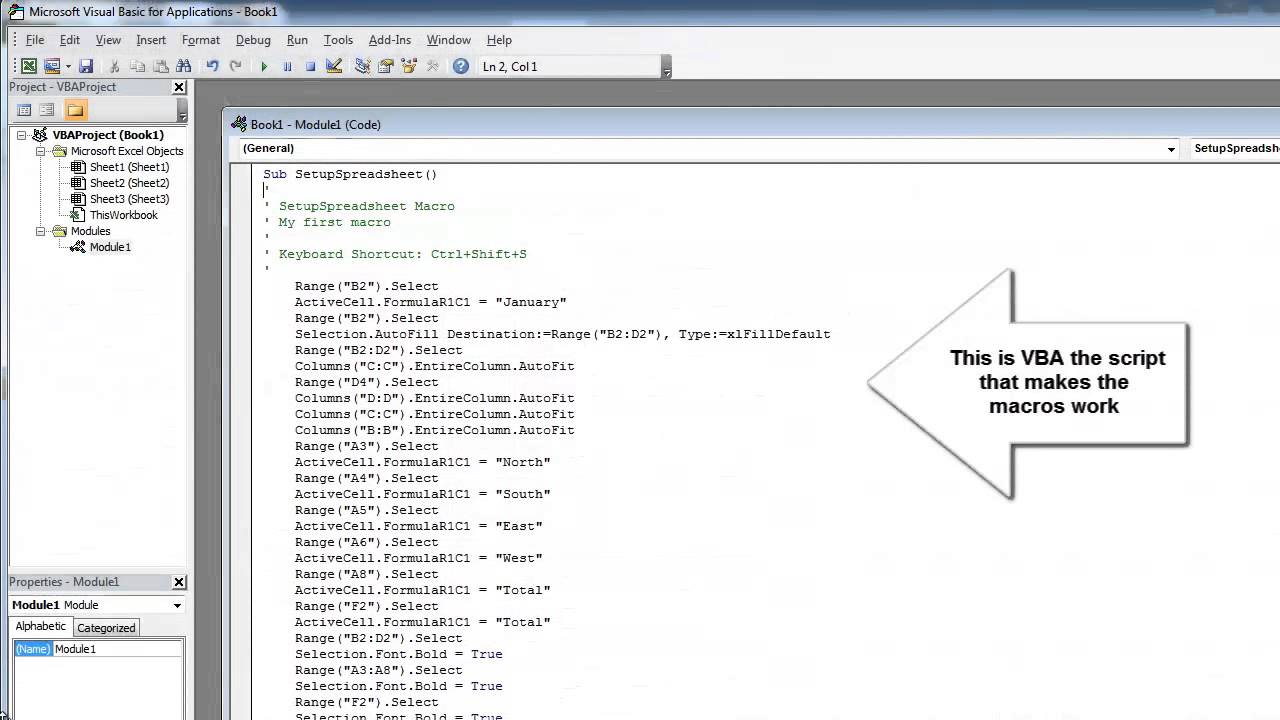Open the Format menu
Viewport: 1280px width, 720px height.
click(201, 40)
